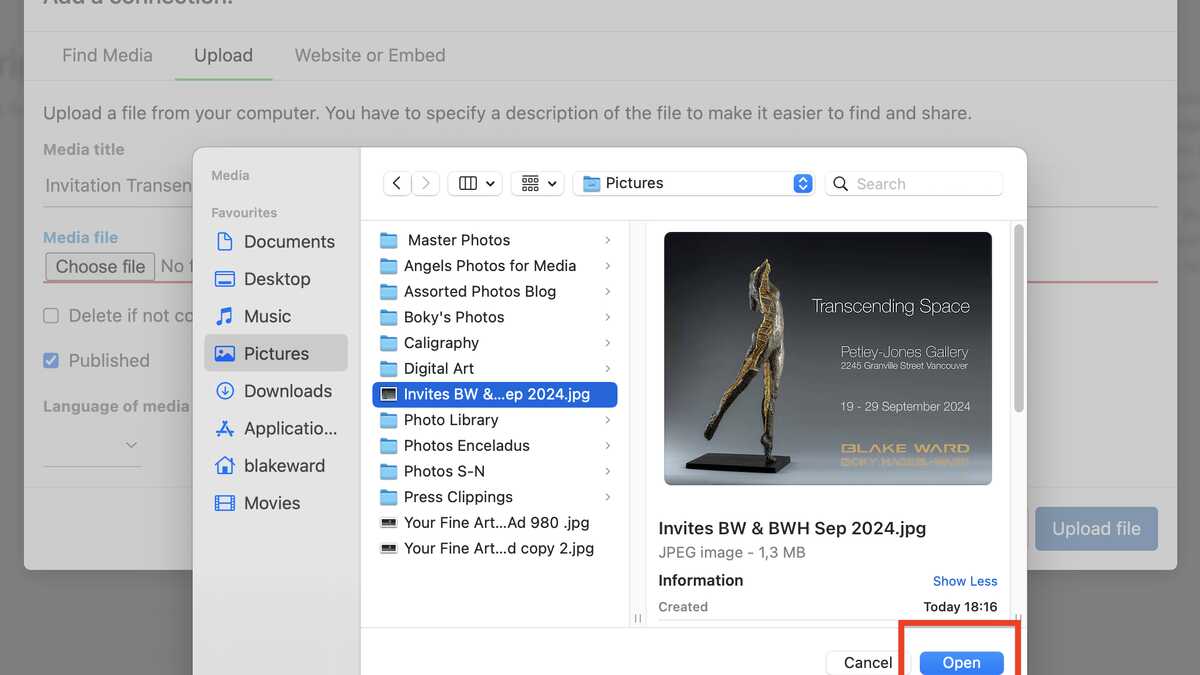Select Downloads in the sidebar
The width and height of the screenshot is (1200, 675).
point(276,391)
